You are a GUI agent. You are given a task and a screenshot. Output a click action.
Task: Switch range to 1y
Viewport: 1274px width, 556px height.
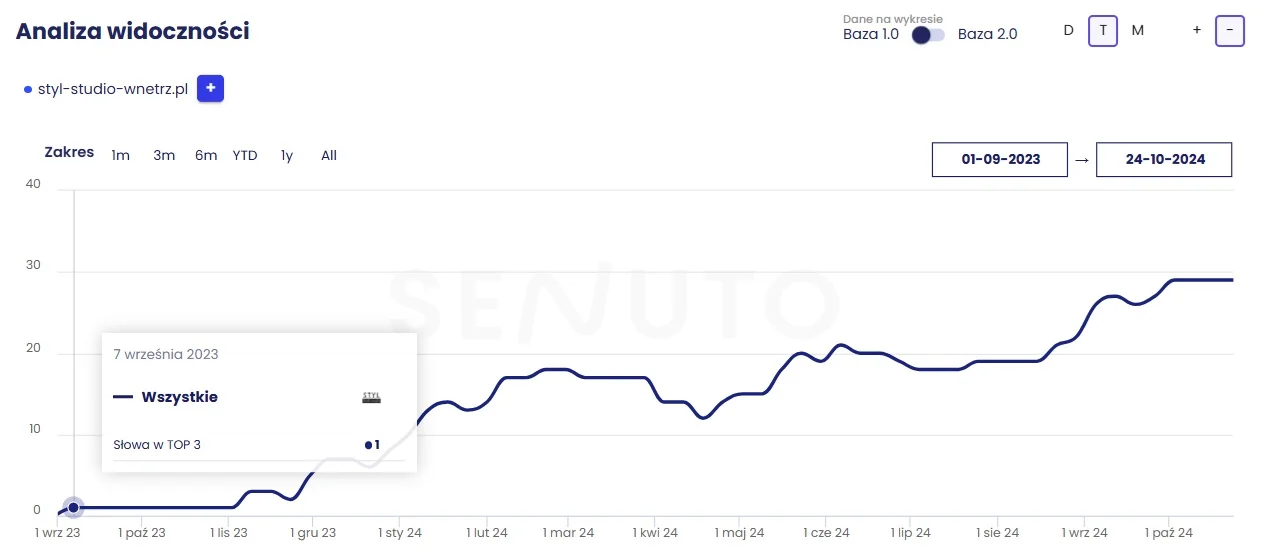pos(287,155)
